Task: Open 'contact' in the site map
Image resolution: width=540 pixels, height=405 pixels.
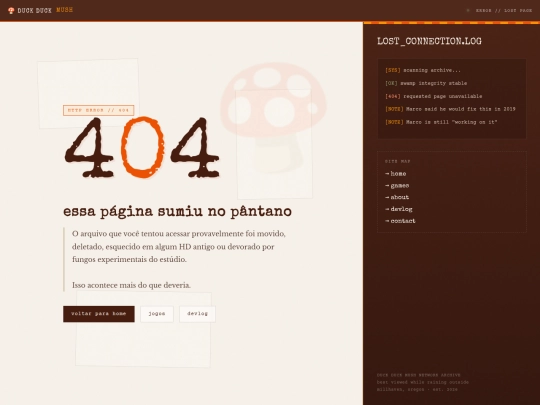Action: coord(400,221)
